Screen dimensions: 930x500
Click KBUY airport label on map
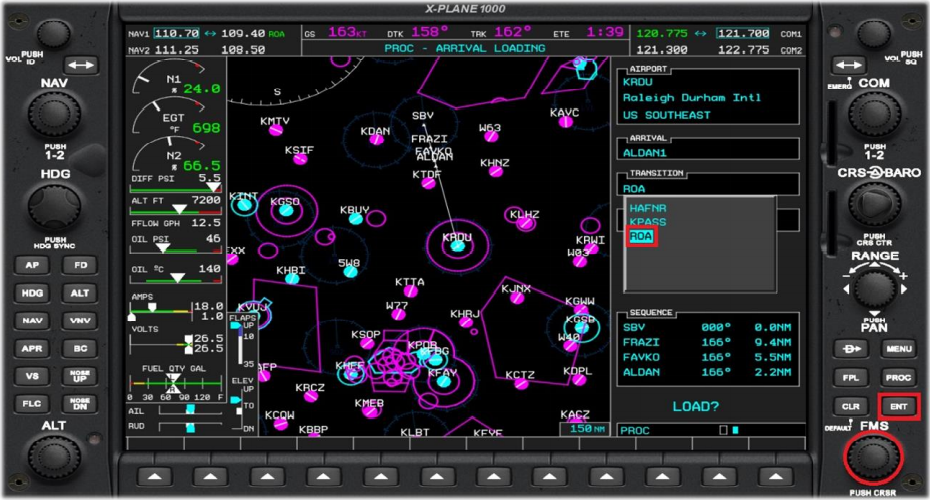355,210
